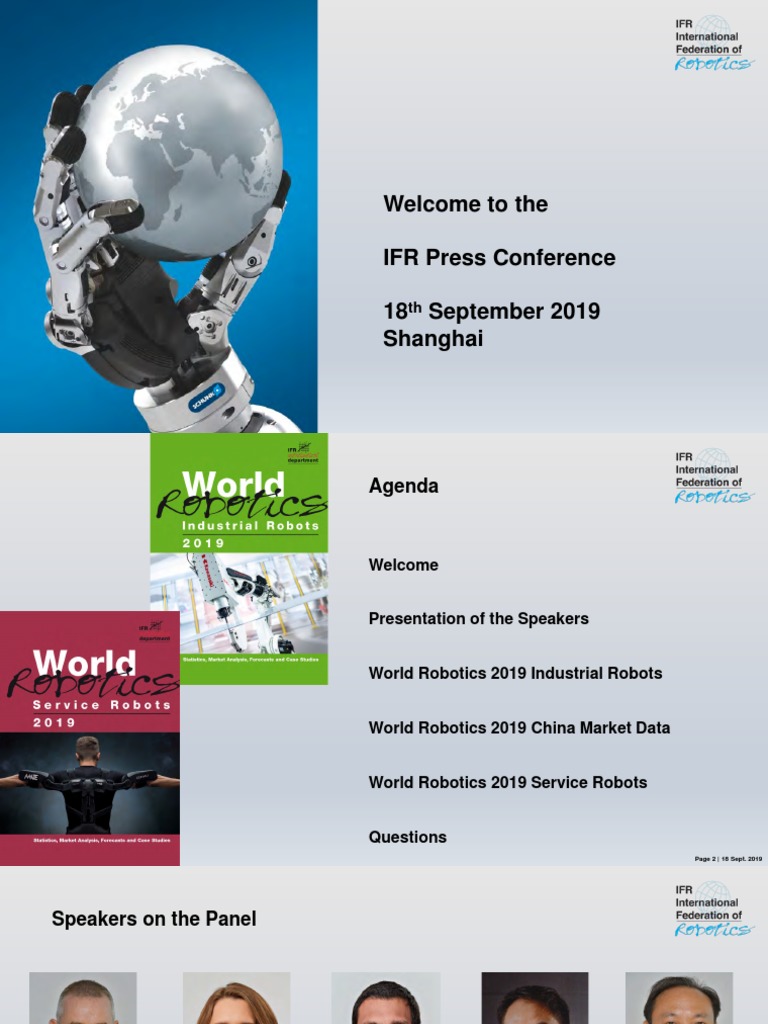
Task: Click 'World Robotics 2019 Industrial Robots' agenda item
Action: tap(515, 673)
